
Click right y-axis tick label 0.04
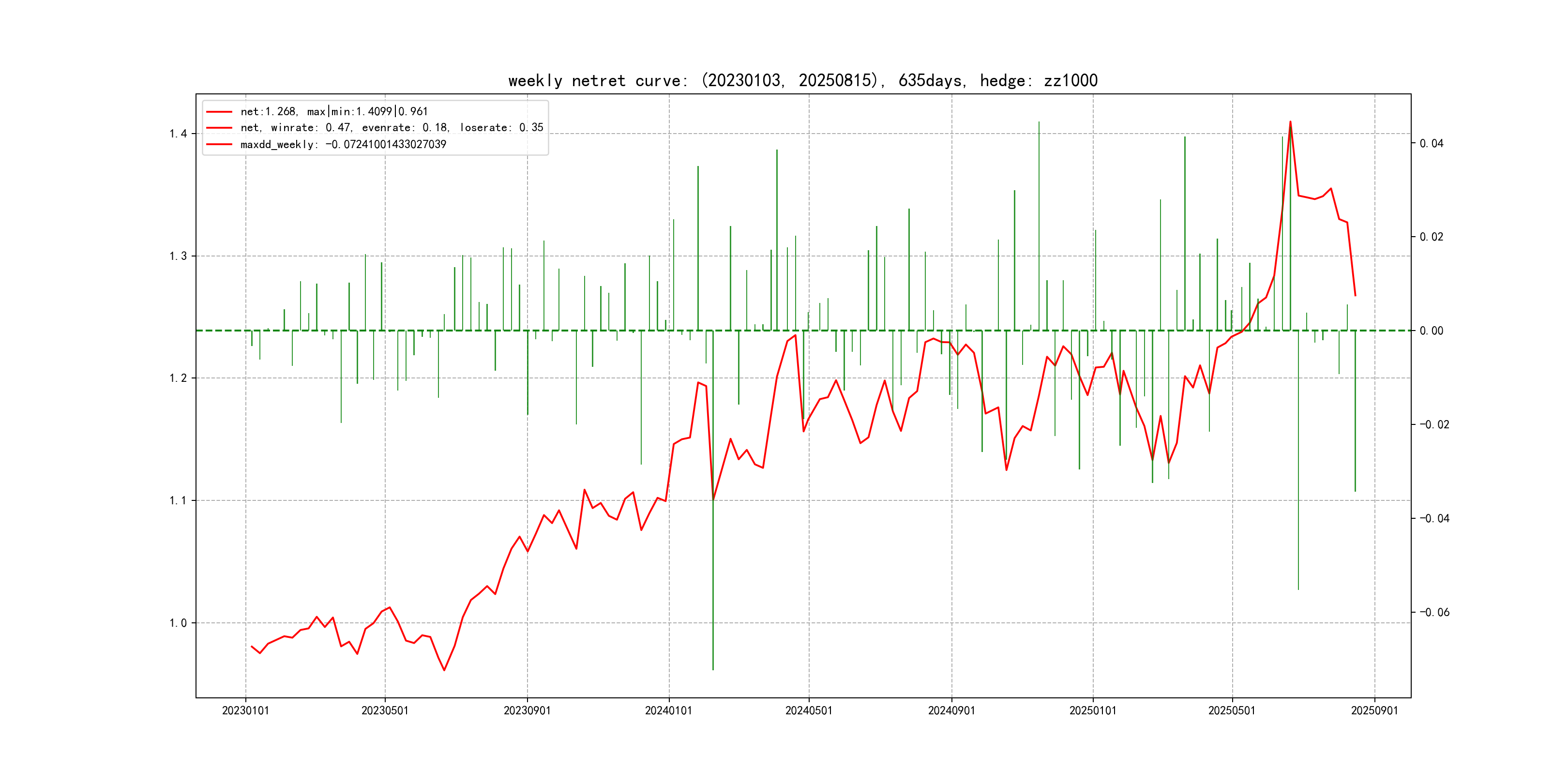[x=1432, y=144]
